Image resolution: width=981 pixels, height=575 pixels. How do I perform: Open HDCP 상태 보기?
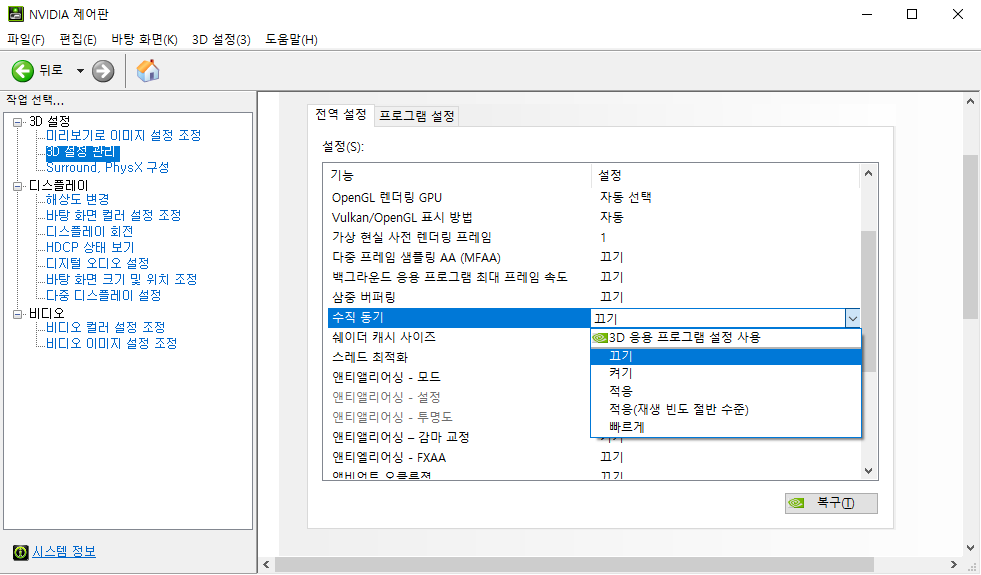click(x=90, y=247)
